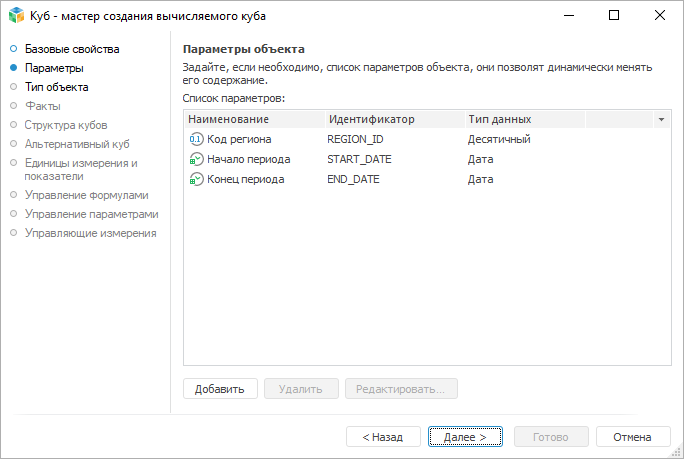Go back with the < Назад button

(383, 437)
